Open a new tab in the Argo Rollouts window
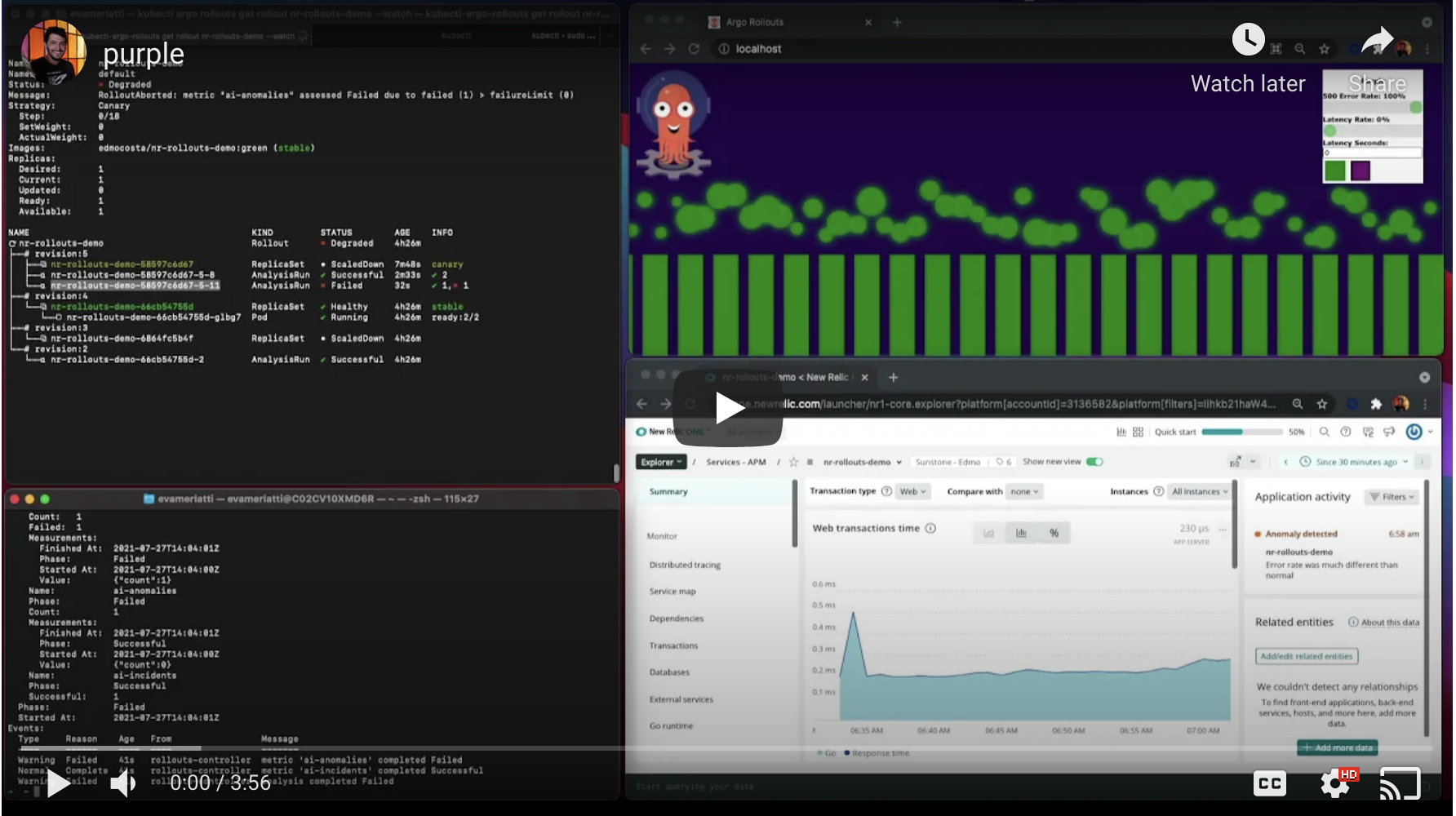 pos(897,22)
